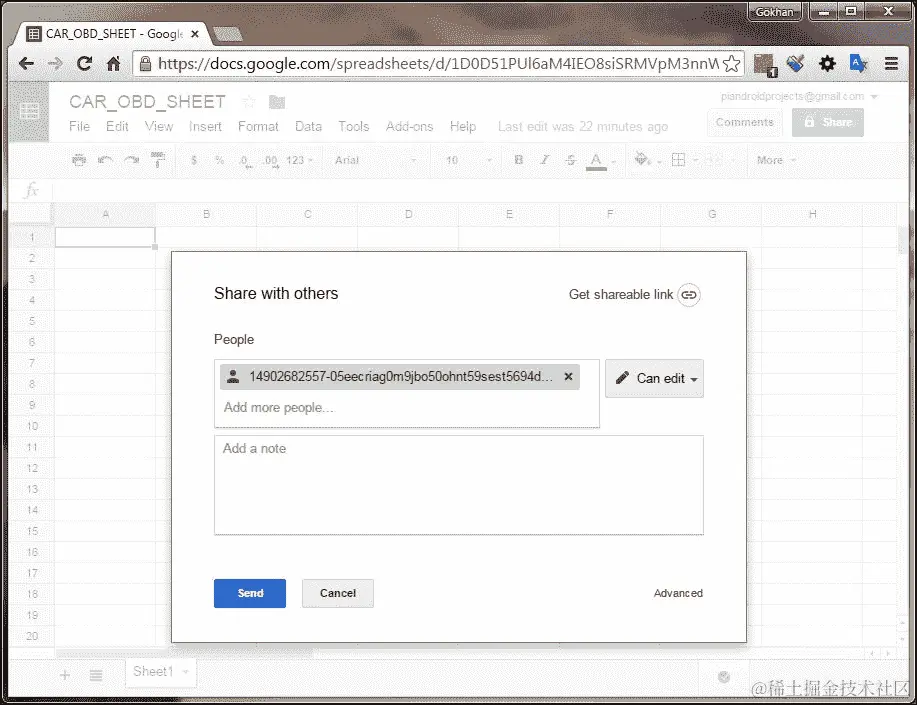Open the Sheet1 tab dropdown
Image resolution: width=917 pixels, height=705 pixels.
click(185, 672)
